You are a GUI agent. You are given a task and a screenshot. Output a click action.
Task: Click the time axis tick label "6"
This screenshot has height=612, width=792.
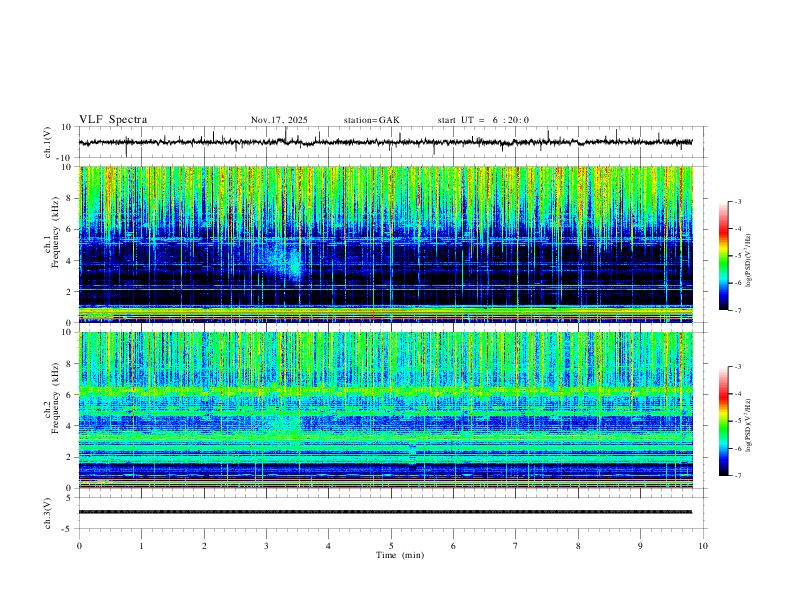pyautogui.click(x=453, y=546)
